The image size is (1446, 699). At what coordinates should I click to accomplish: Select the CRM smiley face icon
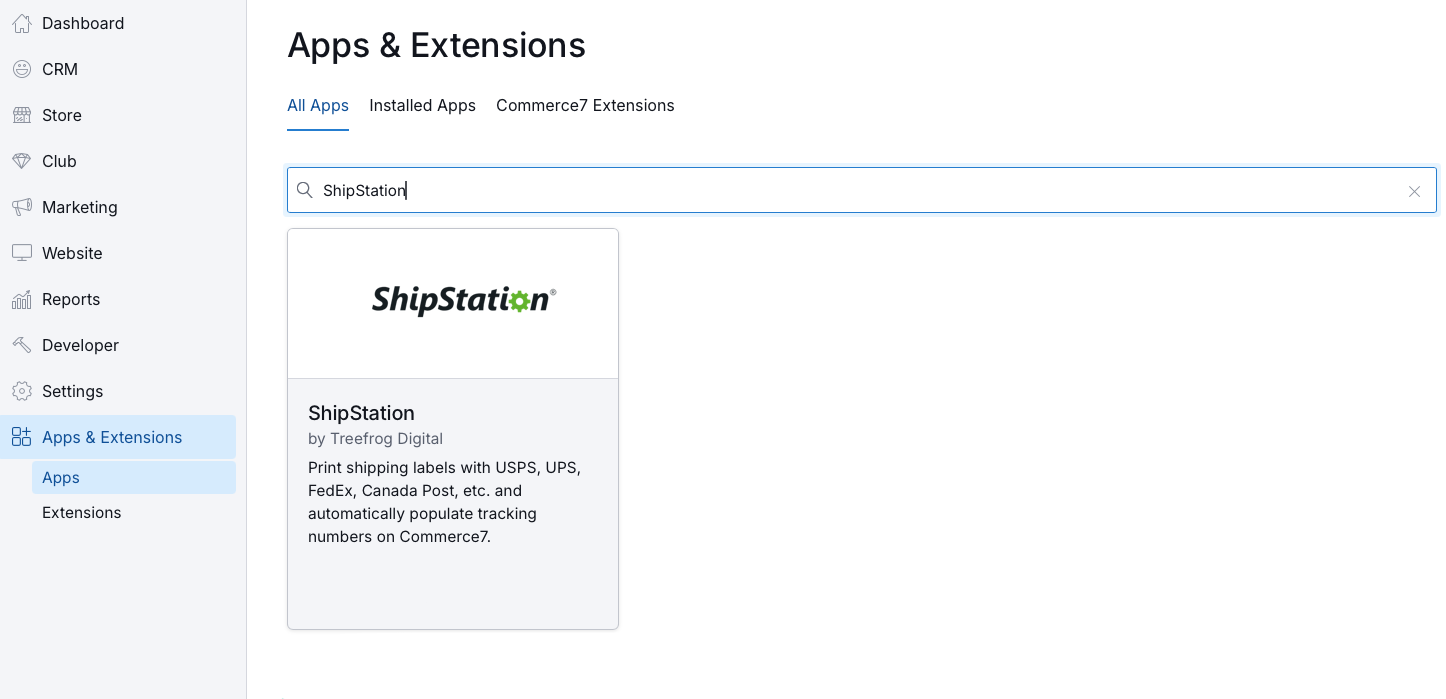[21, 69]
